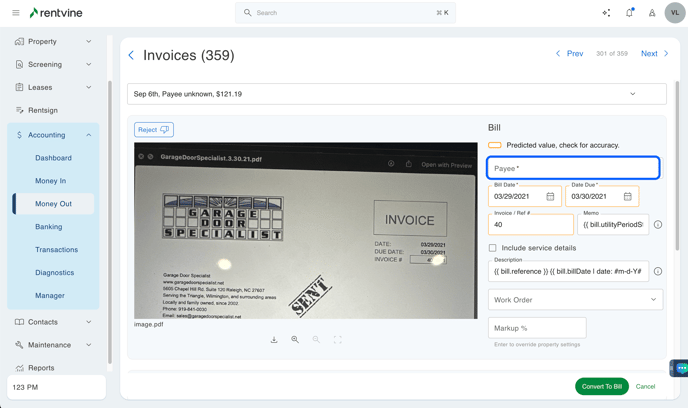The width and height of the screenshot is (688, 408).
Task: Enable Include service details checkbox
Action: [x=493, y=248]
